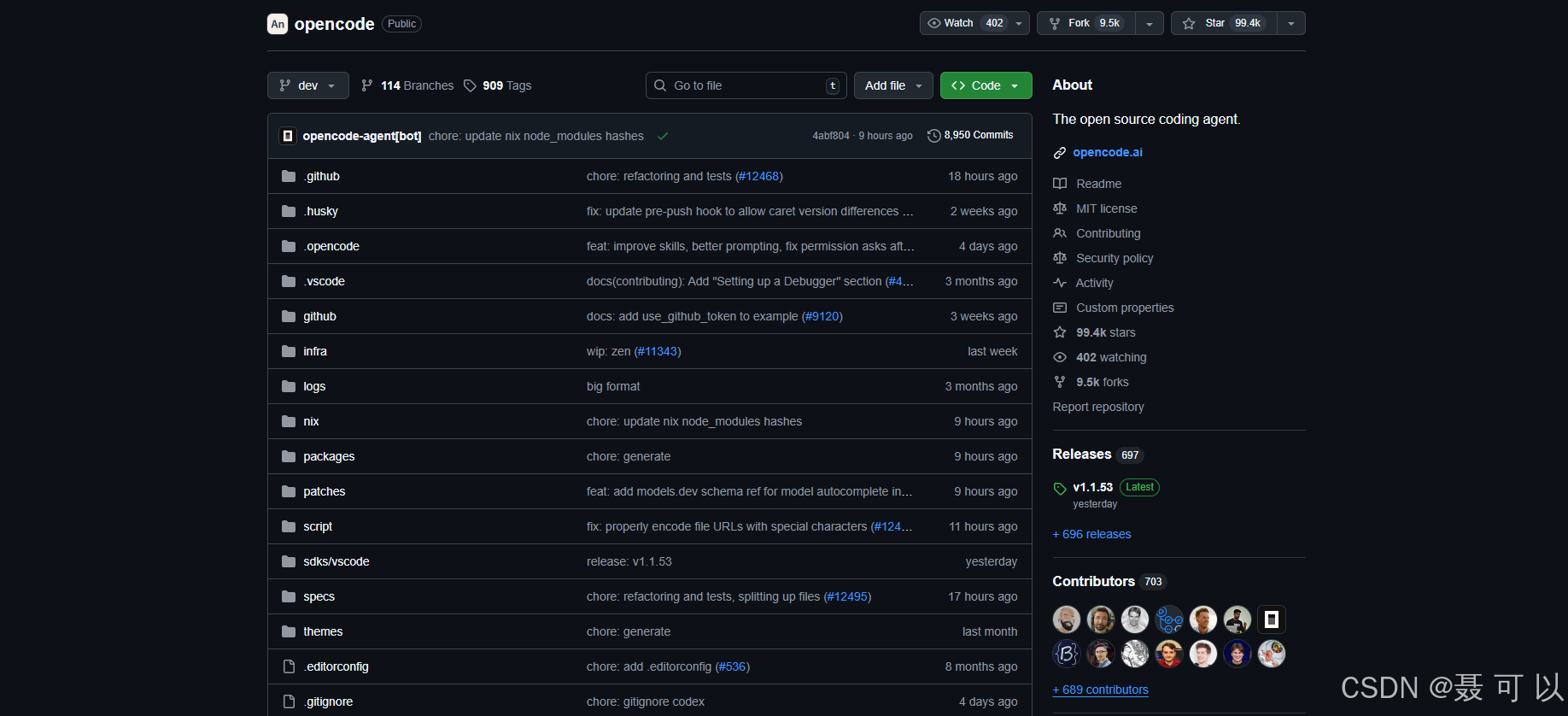The height and width of the screenshot is (716, 1568).
Task: Open the dev branch selector dropdown
Action: click(307, 85)
